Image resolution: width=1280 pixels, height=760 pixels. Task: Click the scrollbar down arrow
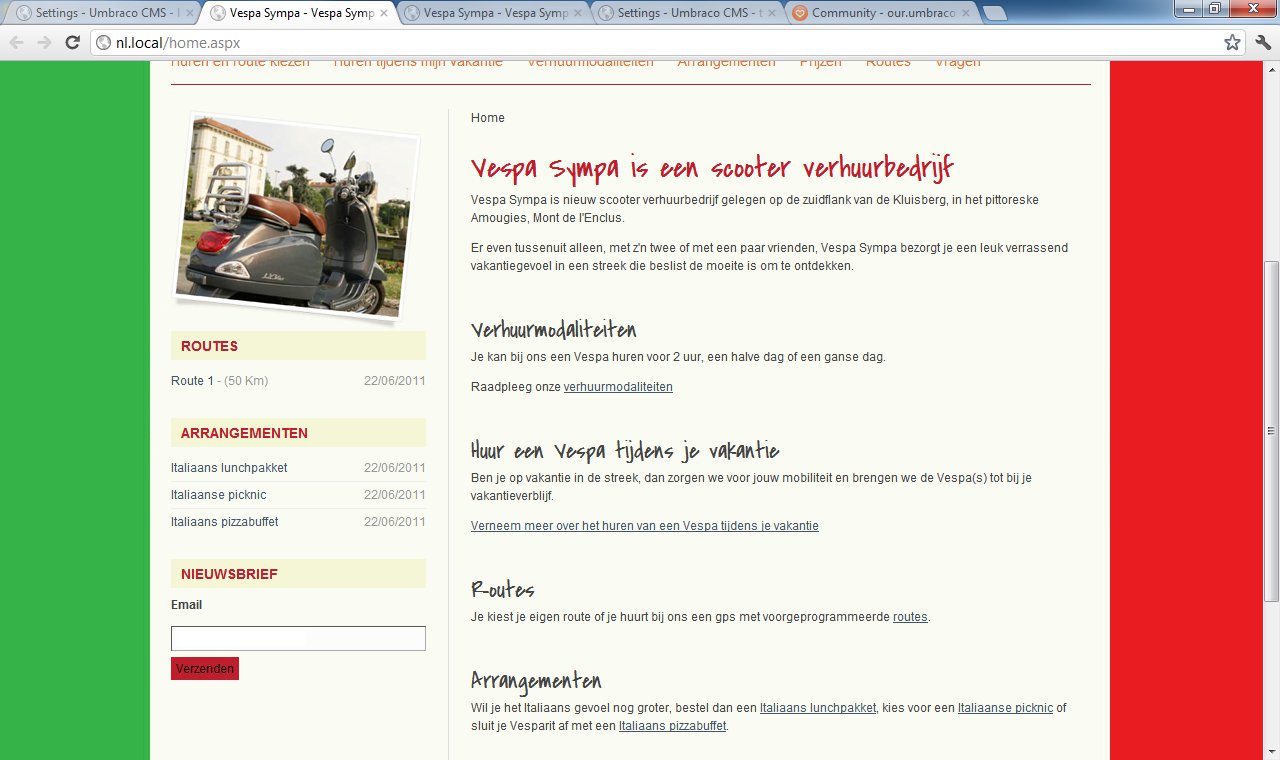(x=1271, y=752)
